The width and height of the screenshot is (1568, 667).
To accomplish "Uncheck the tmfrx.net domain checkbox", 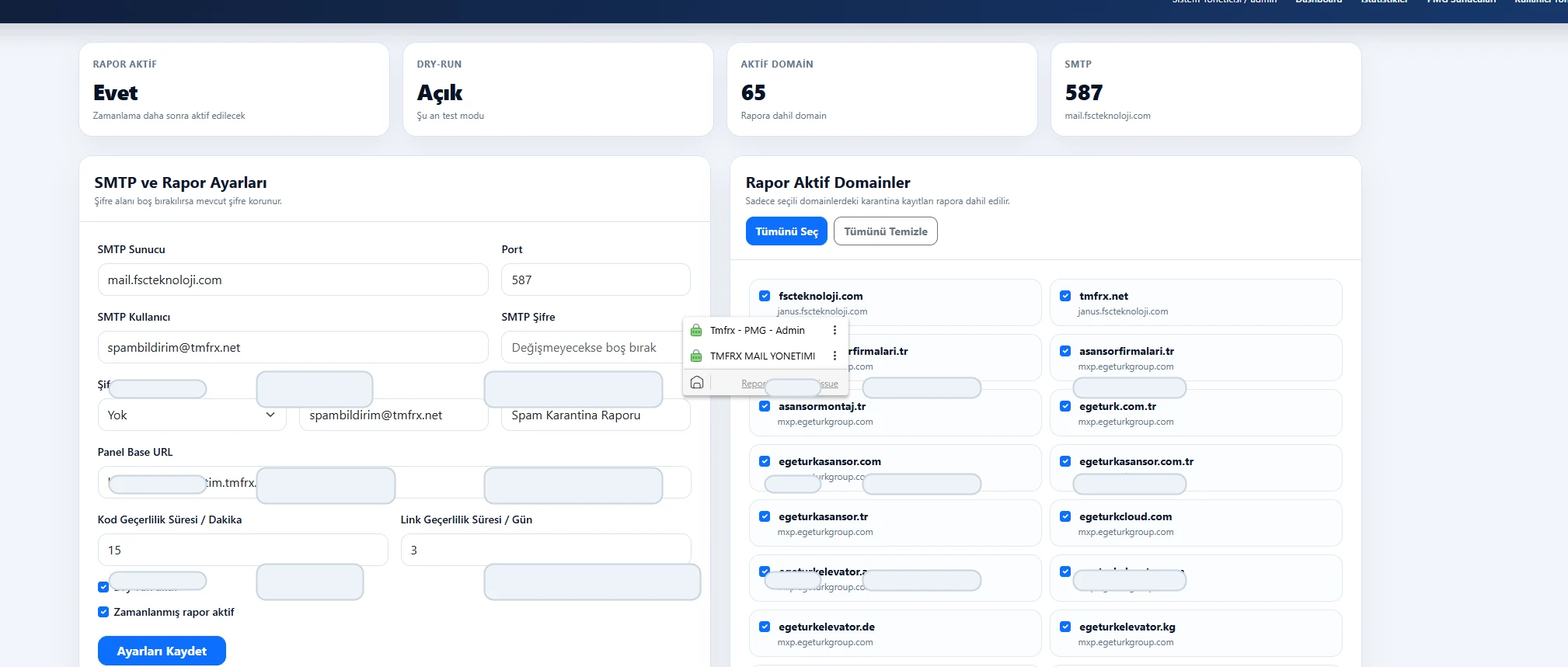I will tap(1065, 296).
